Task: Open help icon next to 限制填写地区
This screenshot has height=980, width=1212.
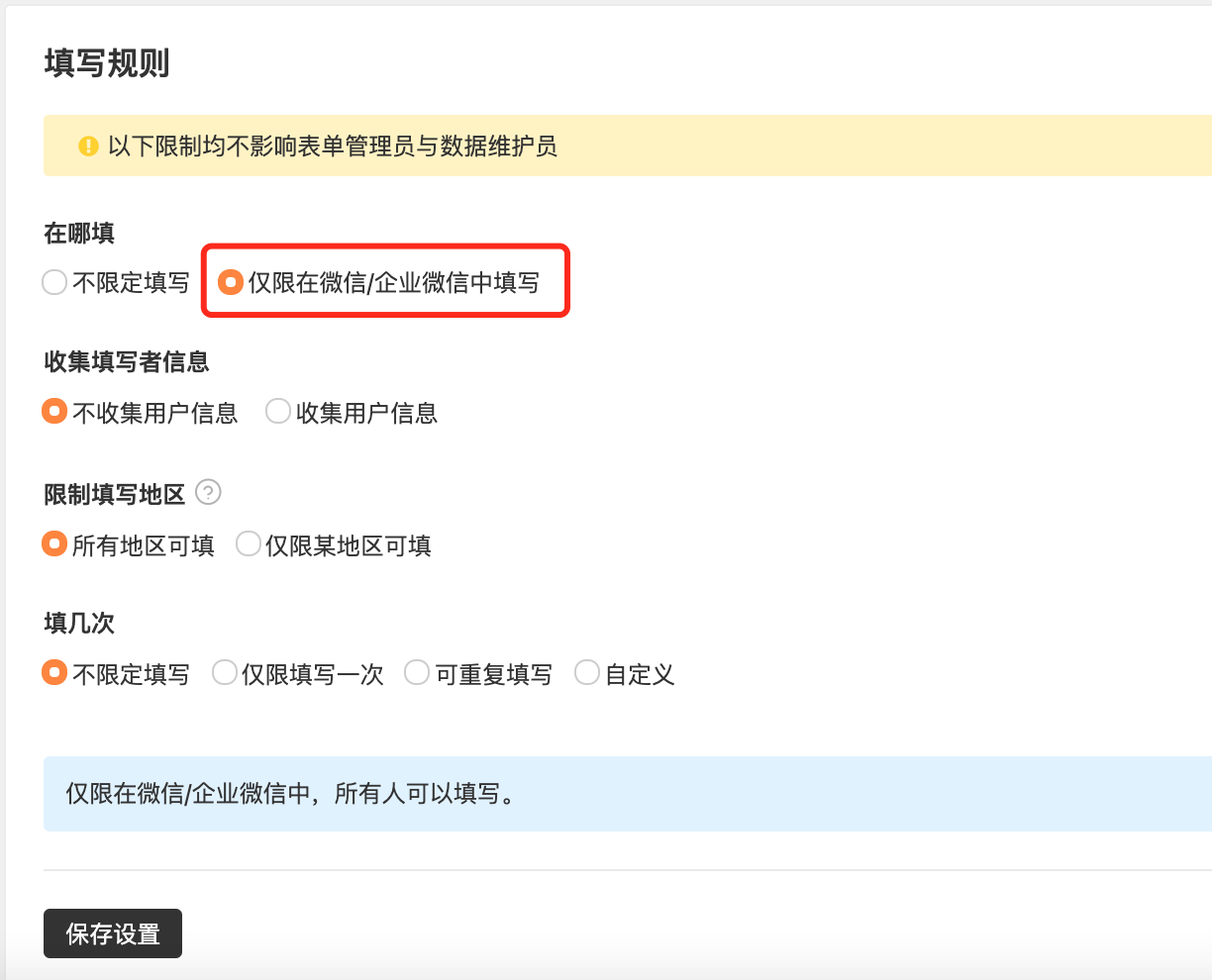Action: [x=208, y=492]
